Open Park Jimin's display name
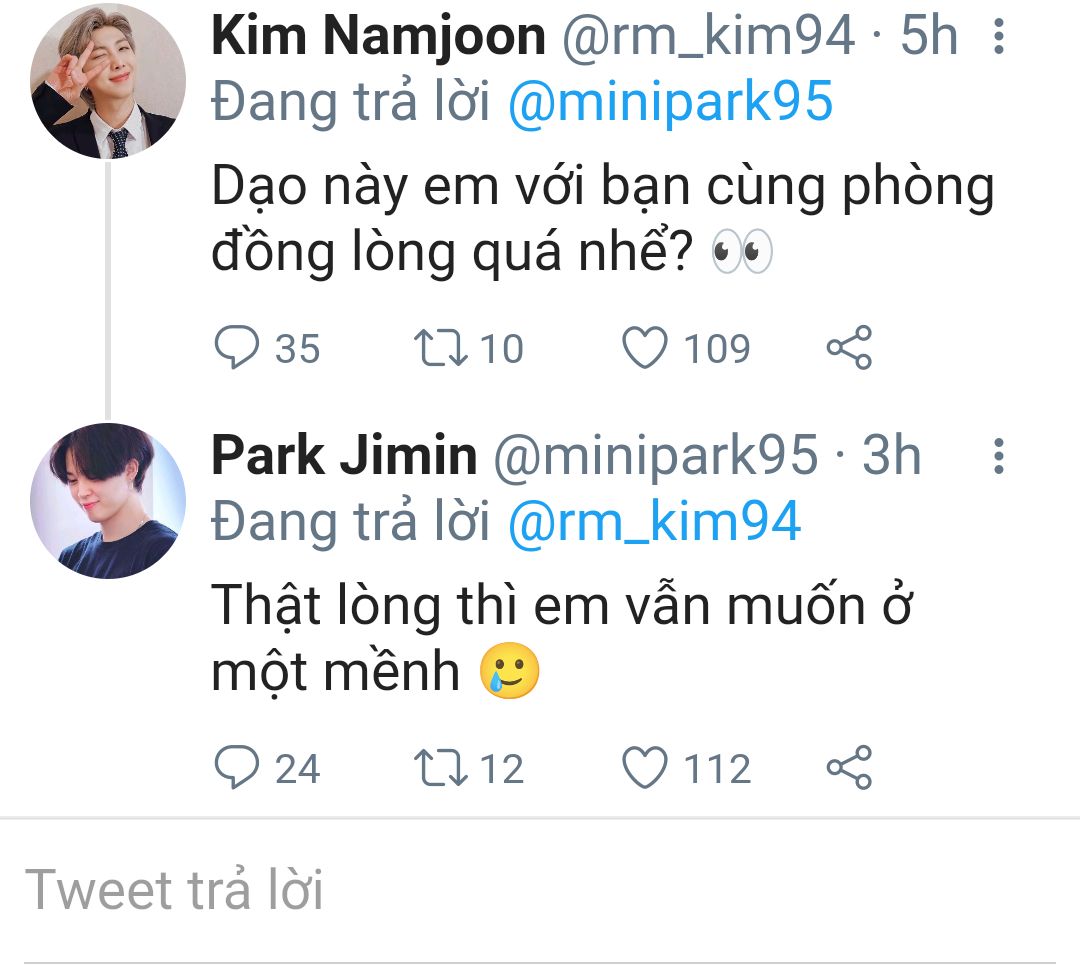 [344, 456]
